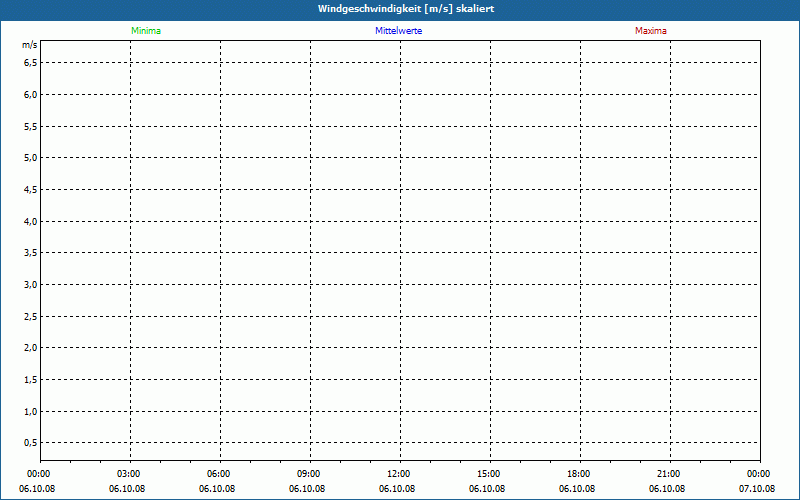Click the 21:00 time axis label
The height and width of the screenshot is (500, 800).
668,474
